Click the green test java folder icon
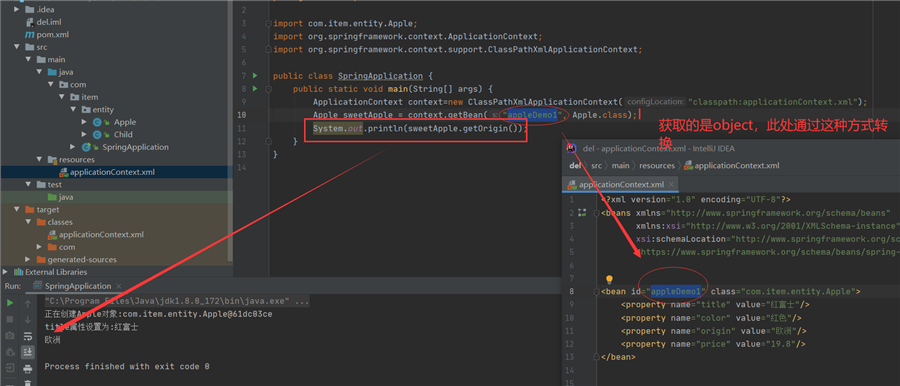Screen dimensions: 900x386 pyautogui.click(x=52, y=197)
